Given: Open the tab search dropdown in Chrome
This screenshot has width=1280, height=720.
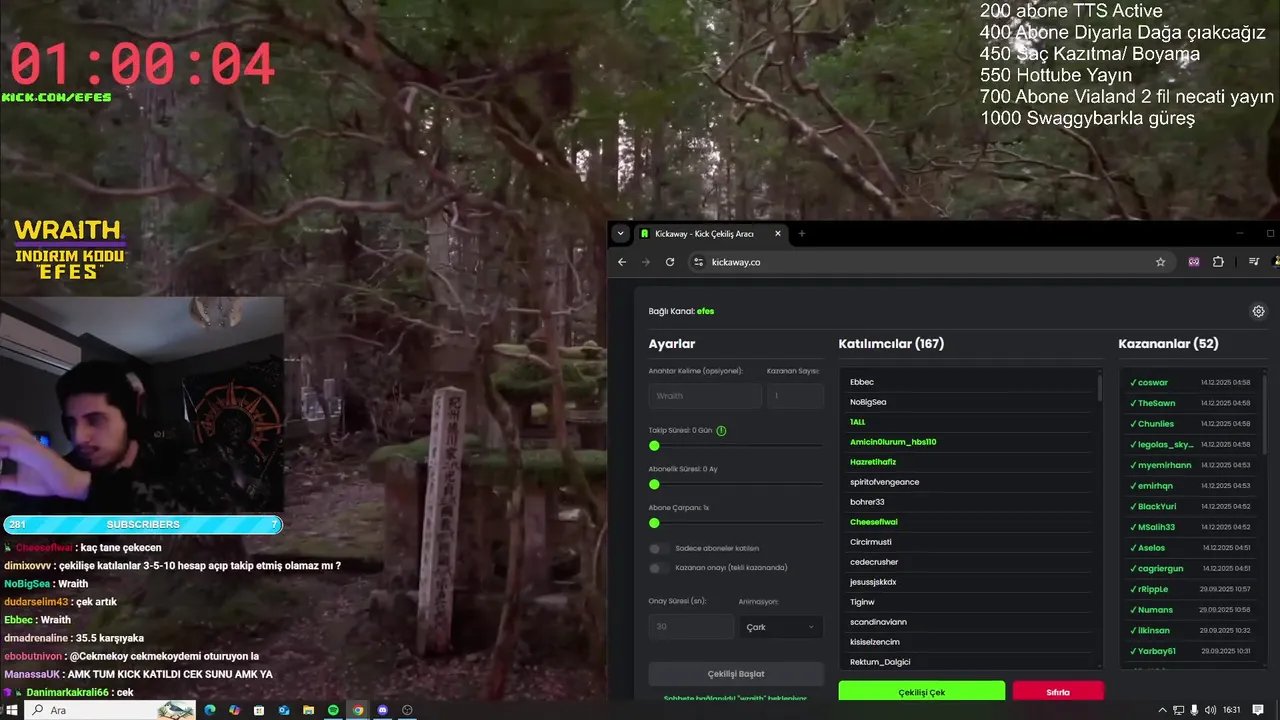Looking at the screenshot, I should (x=620, y=234).
